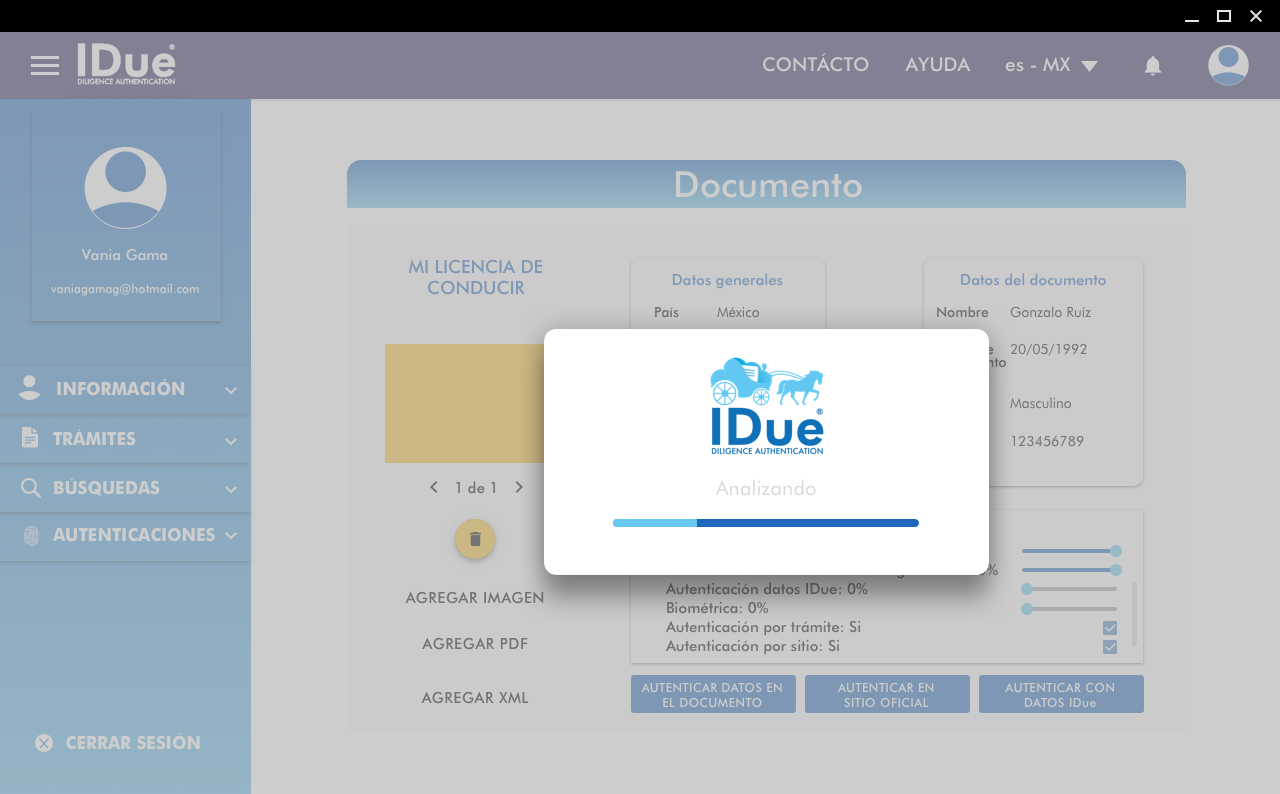
Task: Adjust the Biométrica slider handle
Action: pyautogui.click(x=1026, y=608)
